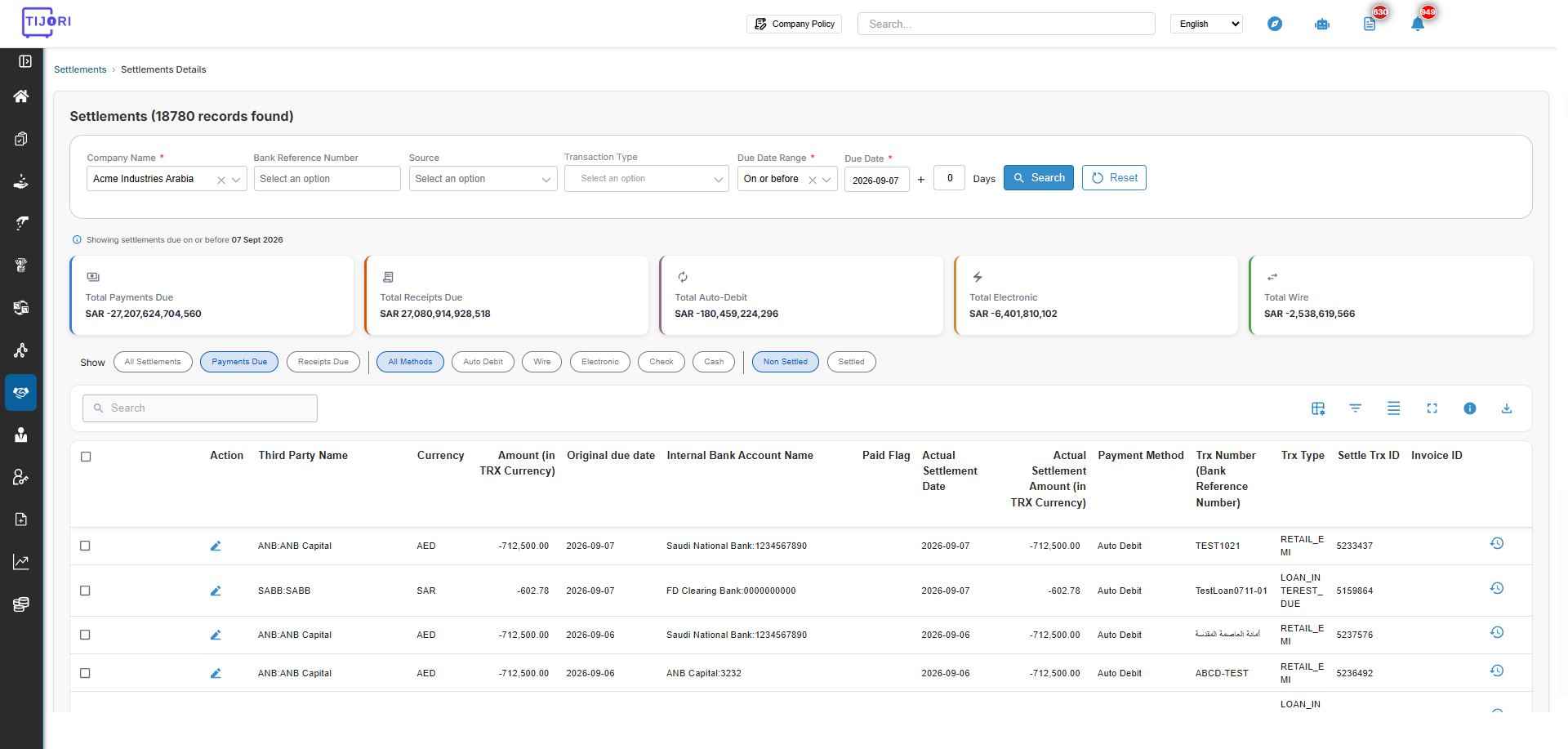Open the line chart sidebar icon
Viewport: 1568px width, 749px height.
(21, 562)
